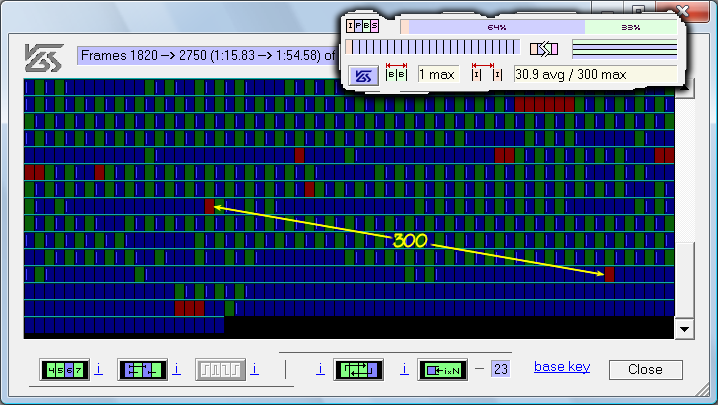Click the '1 max' value field
This screenshot has height=405, width=718.
[x=439, y=74]
